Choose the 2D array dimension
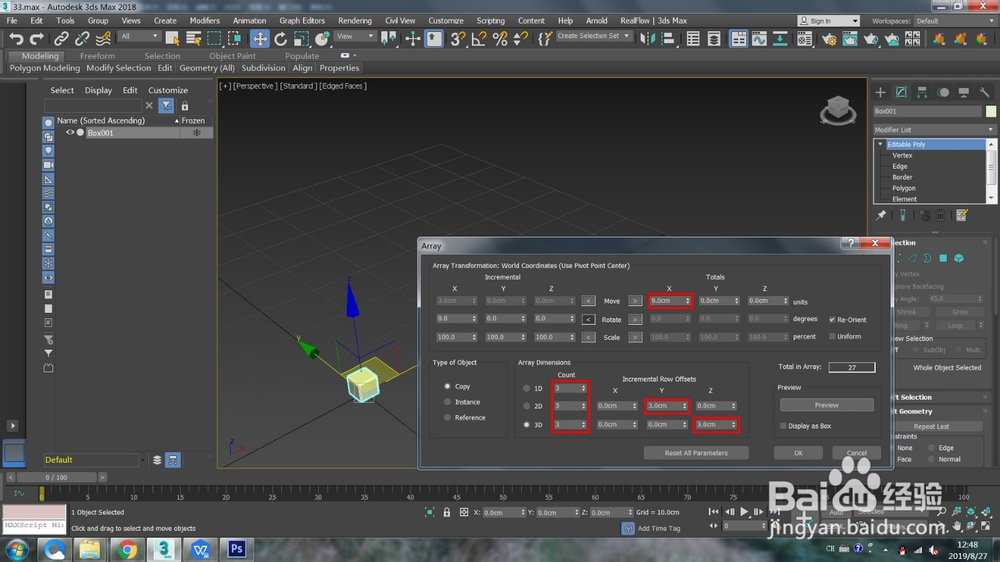The height and width of the screenshot is (562, 1000). point(526,406)
